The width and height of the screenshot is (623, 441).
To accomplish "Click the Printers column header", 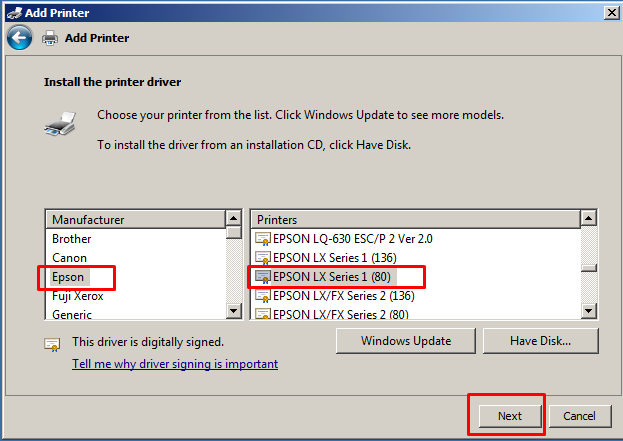I will (x=415, y=220).
